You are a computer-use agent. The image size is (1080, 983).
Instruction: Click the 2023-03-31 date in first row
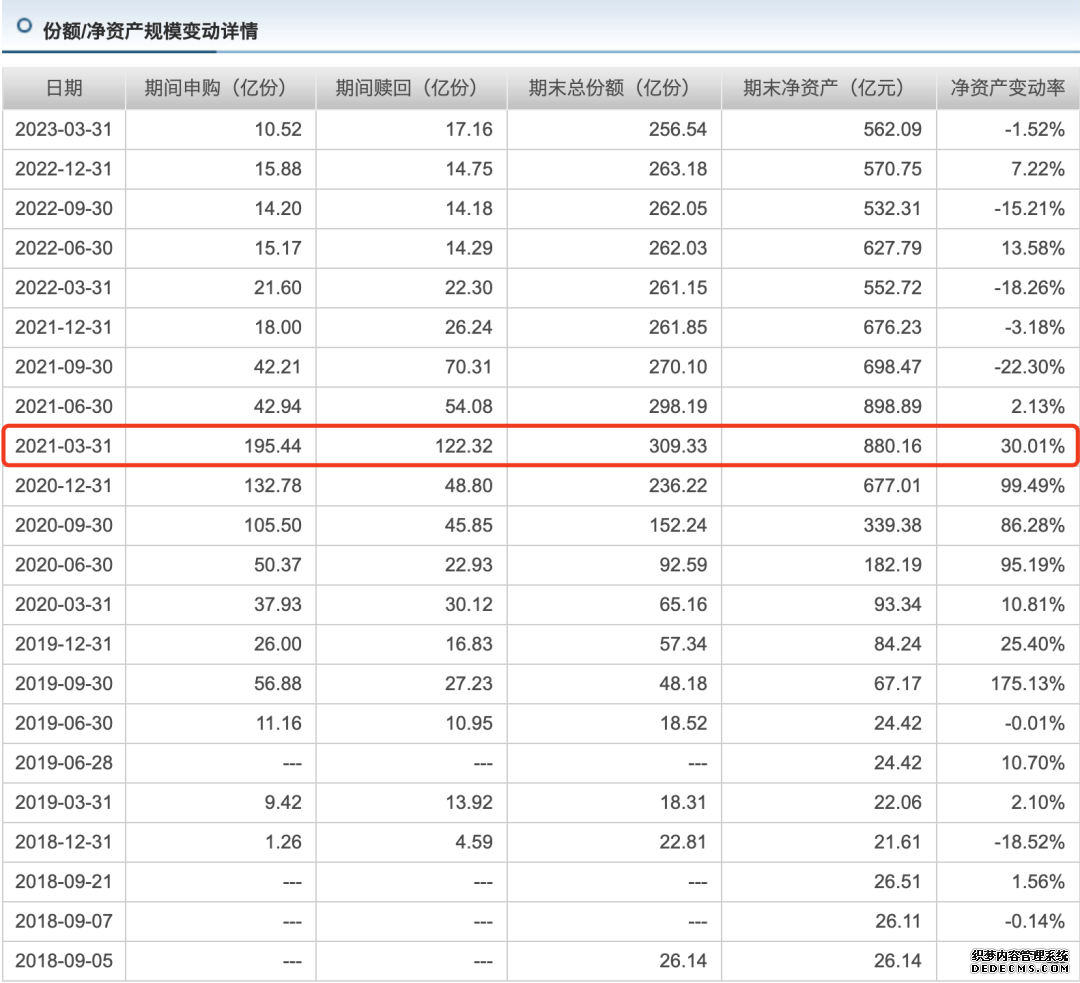coord(64,129)
